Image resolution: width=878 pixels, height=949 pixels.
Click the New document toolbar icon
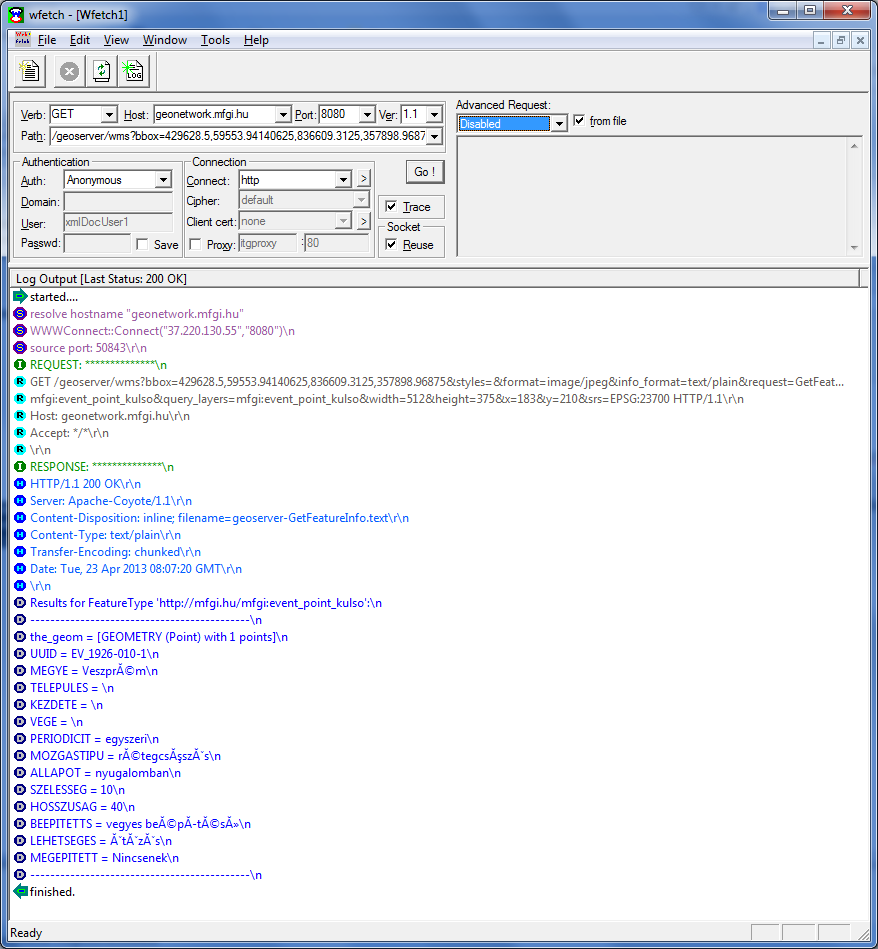(x=30, y=71)
